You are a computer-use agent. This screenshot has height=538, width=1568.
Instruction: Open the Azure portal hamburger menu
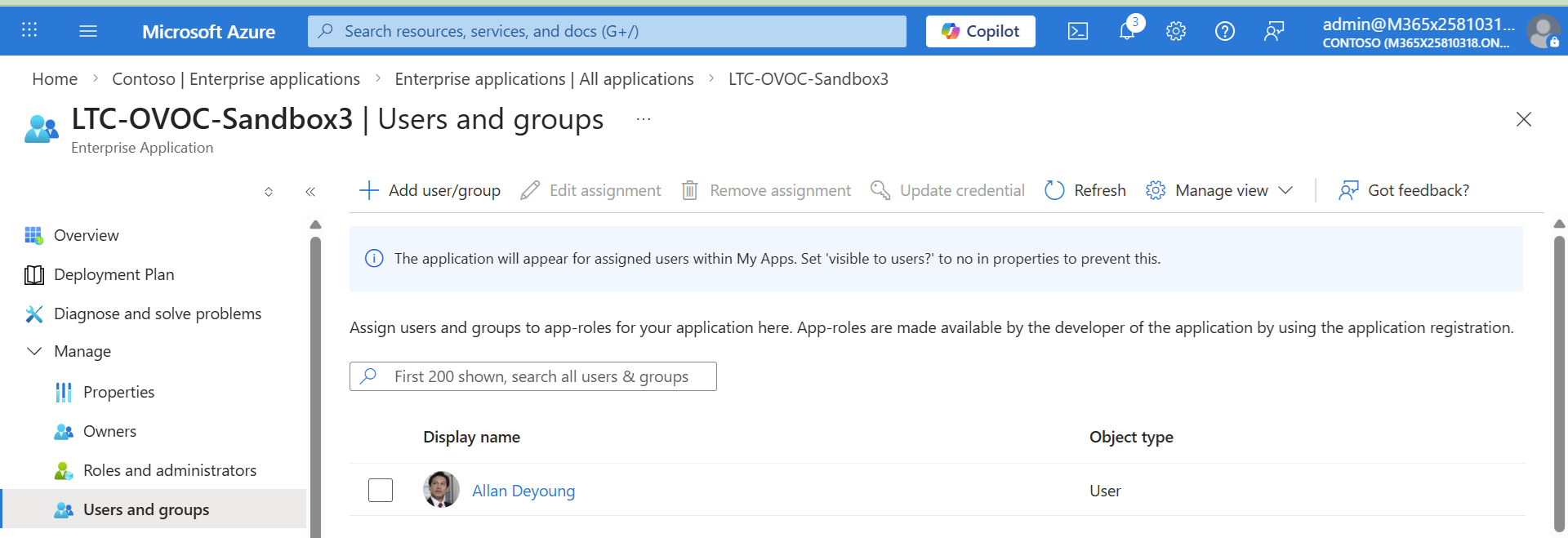pyautogui.click(x=88, y=31)
